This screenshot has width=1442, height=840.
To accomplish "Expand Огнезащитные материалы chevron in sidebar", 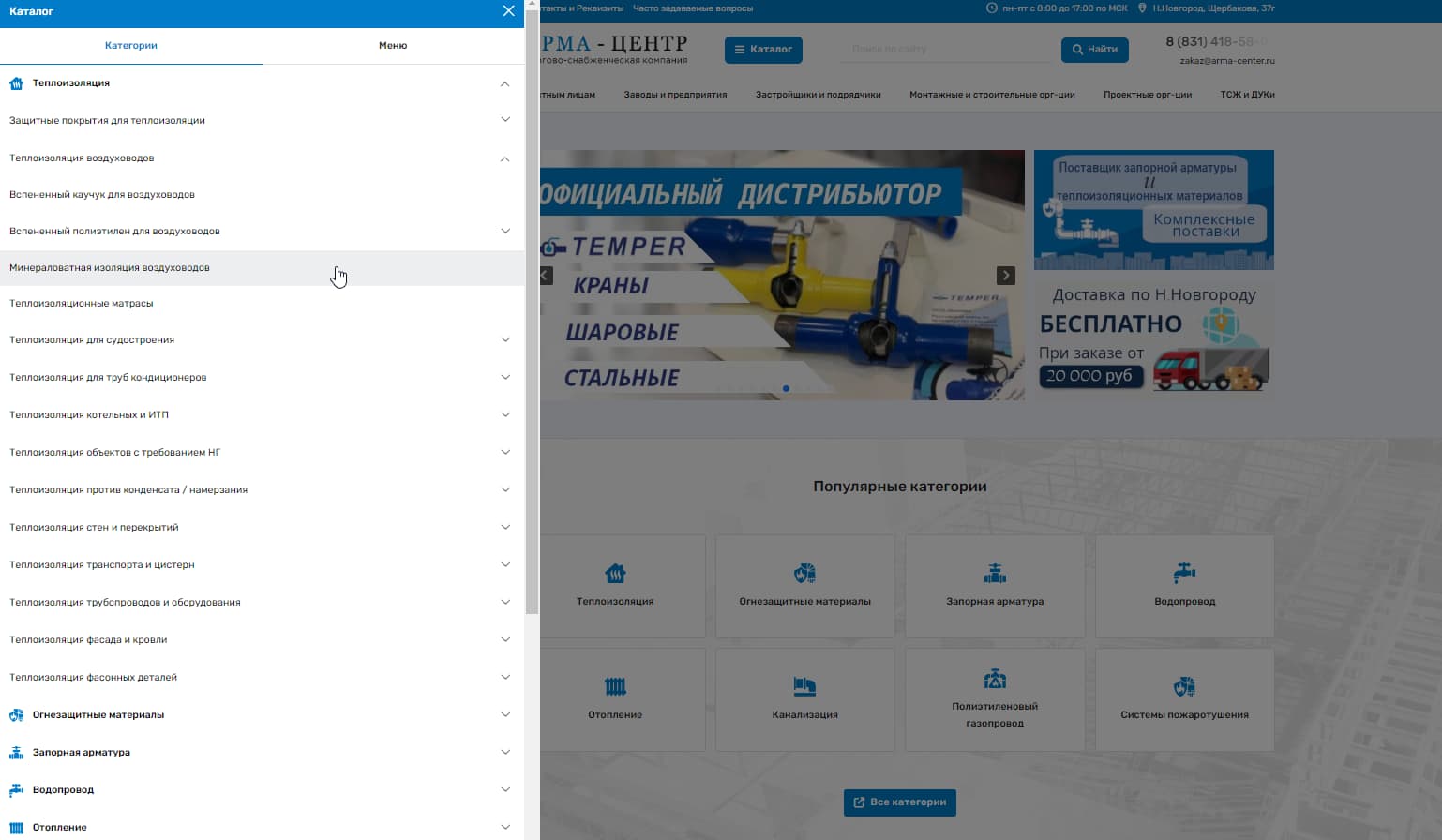I will click(x=505, y=714).
